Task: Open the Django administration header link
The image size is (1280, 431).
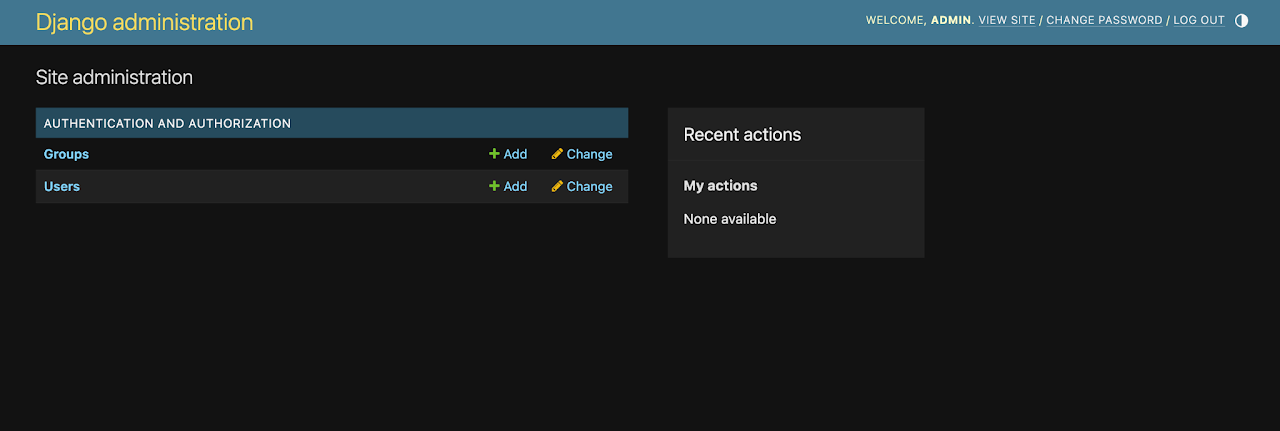Action: pos(145,22)
